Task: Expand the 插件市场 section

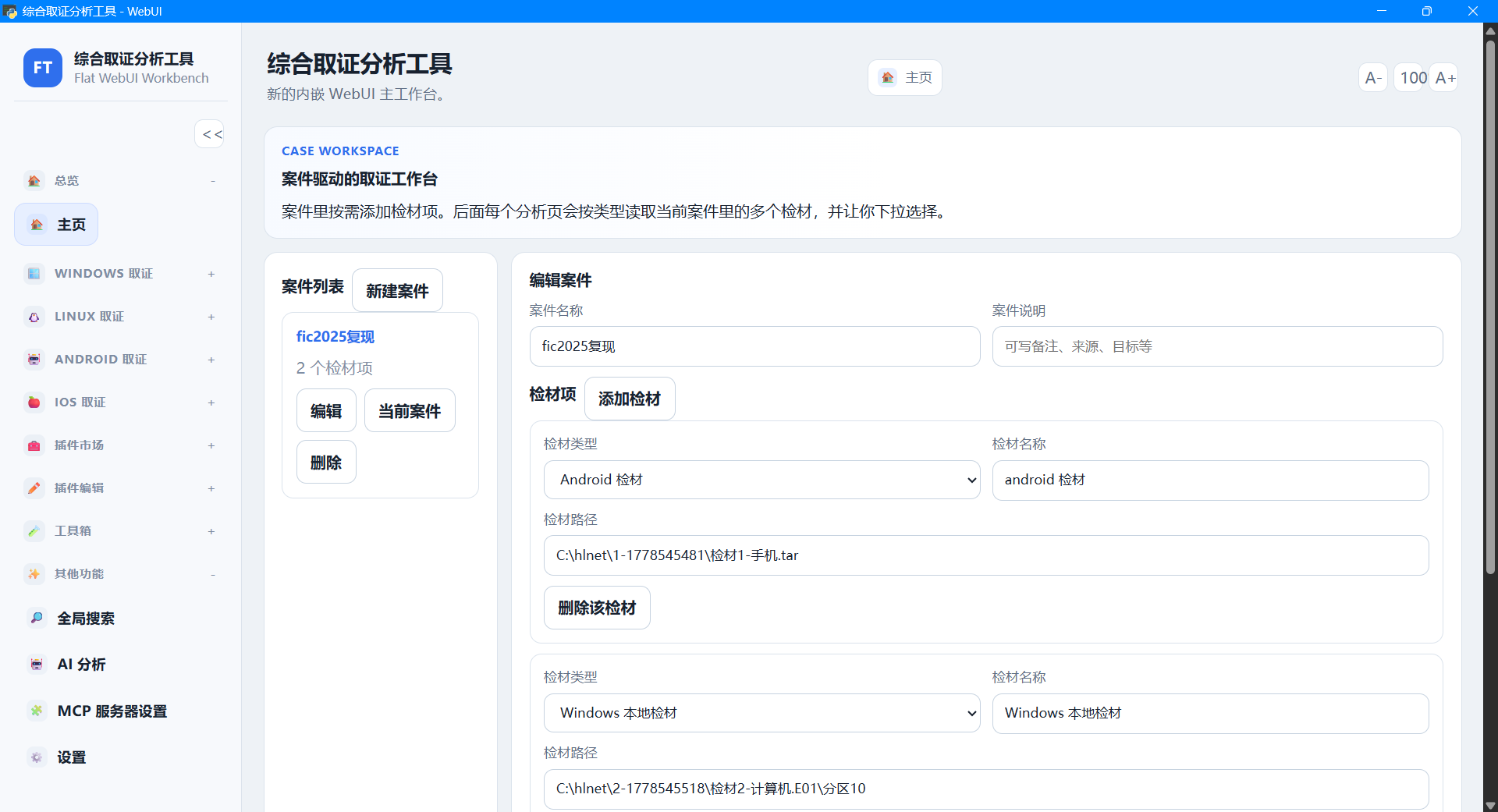Action: tap(211, 445)
